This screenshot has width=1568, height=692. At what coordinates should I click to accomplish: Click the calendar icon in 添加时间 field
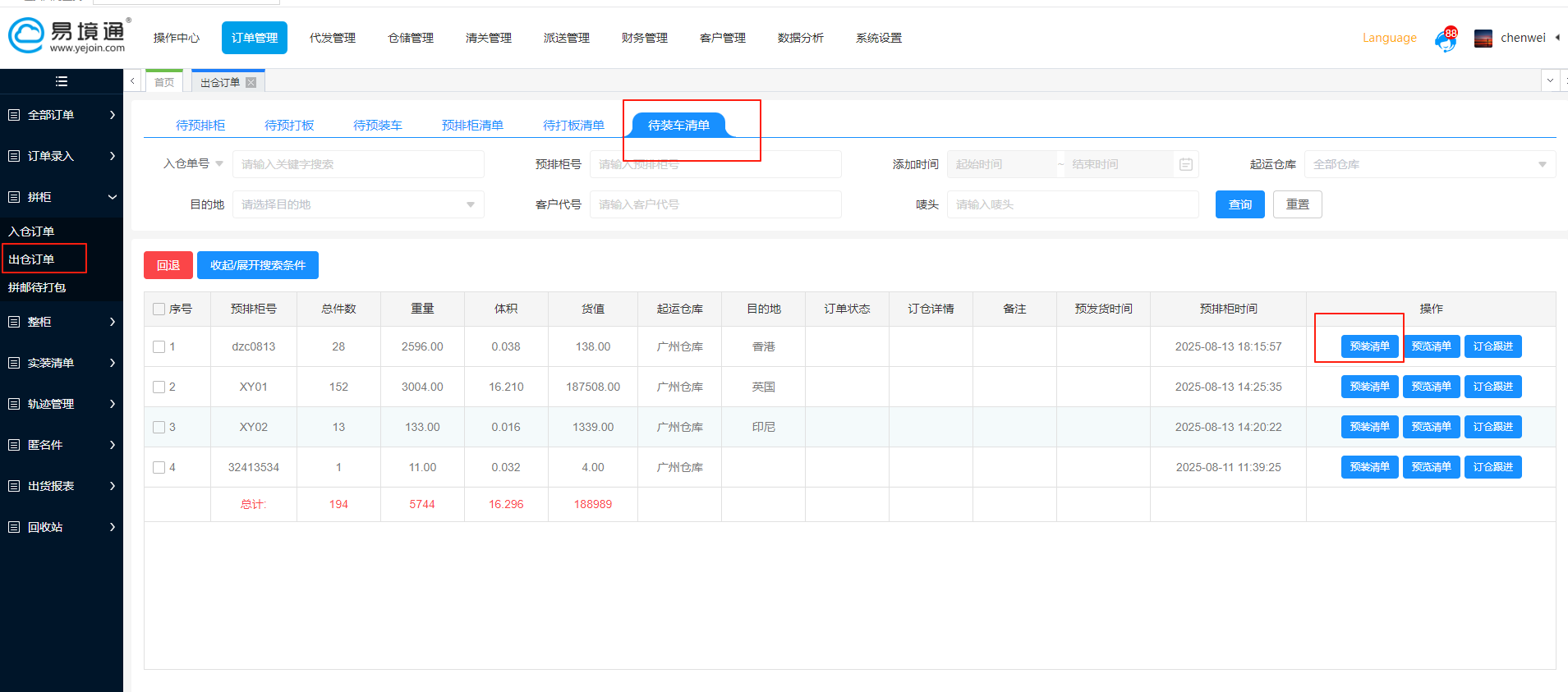pyautogui.click(x=1185, y=164)
